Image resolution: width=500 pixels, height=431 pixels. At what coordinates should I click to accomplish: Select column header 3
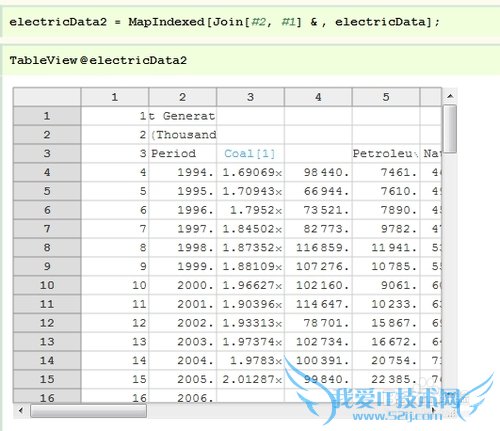coord(250,97)
